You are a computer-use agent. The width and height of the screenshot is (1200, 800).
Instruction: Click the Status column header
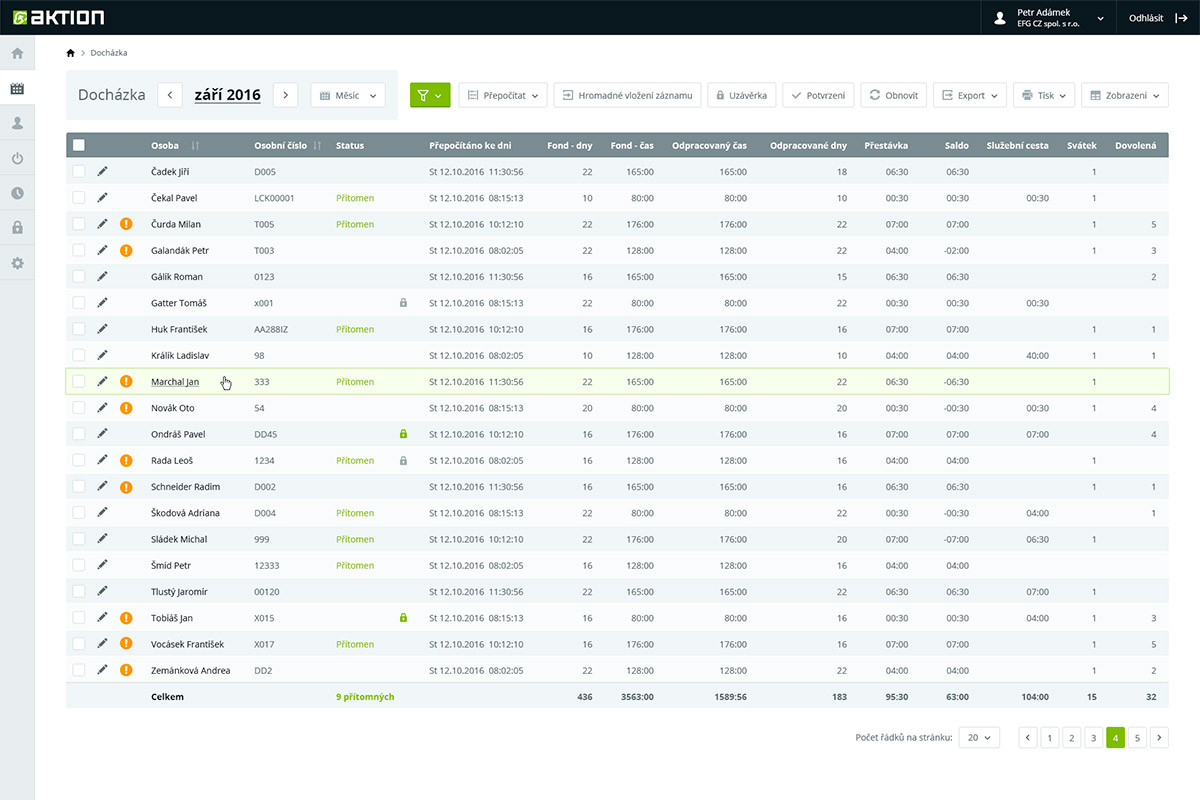click(x=350, y=146)
